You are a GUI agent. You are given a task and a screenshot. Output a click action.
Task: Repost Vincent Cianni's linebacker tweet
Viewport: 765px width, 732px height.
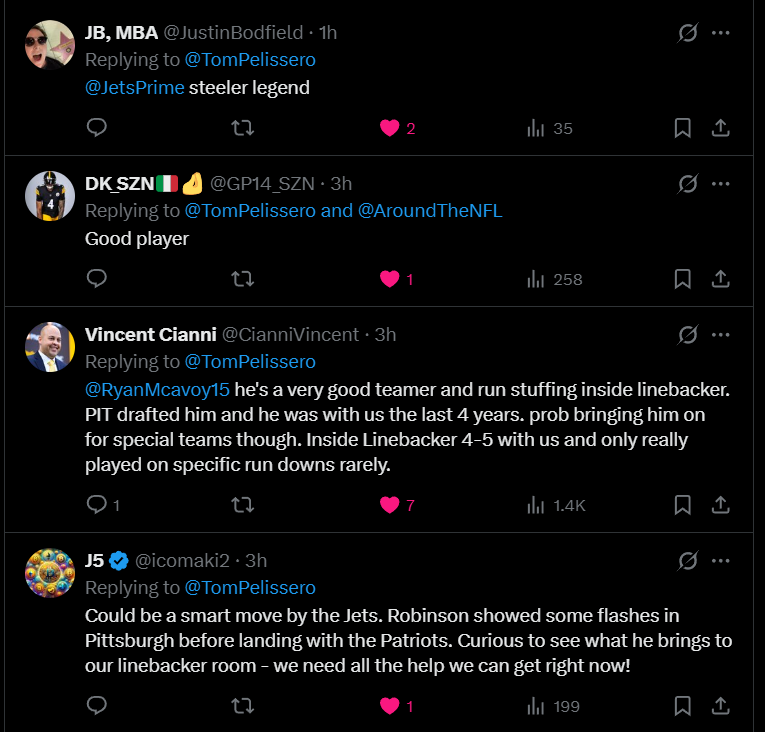[242, 505]
